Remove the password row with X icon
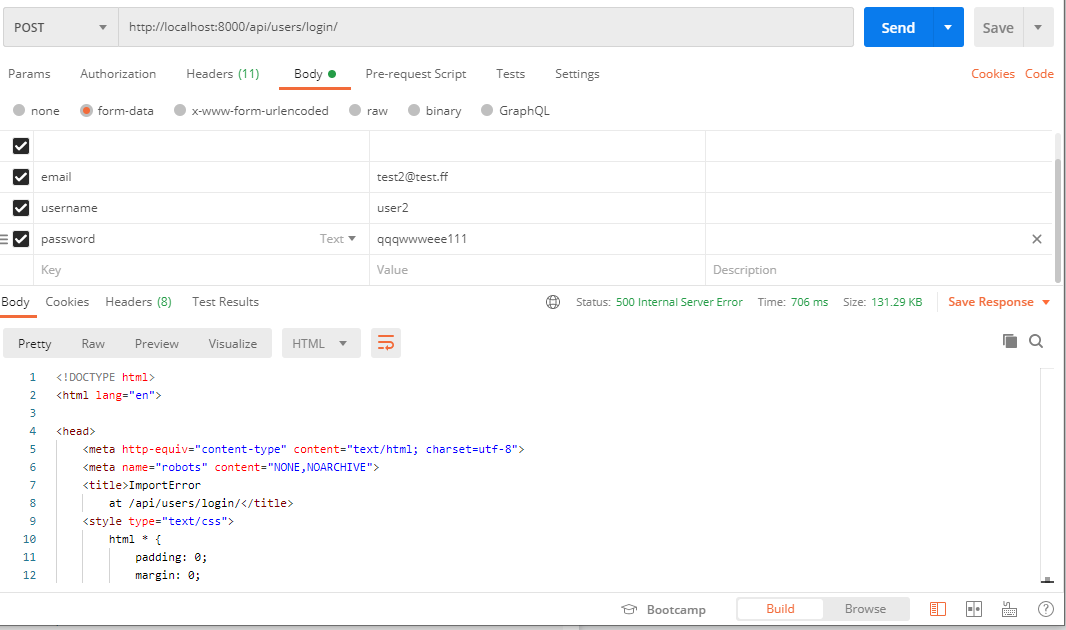The image size is (1066, 630). tap(1037, 239)
